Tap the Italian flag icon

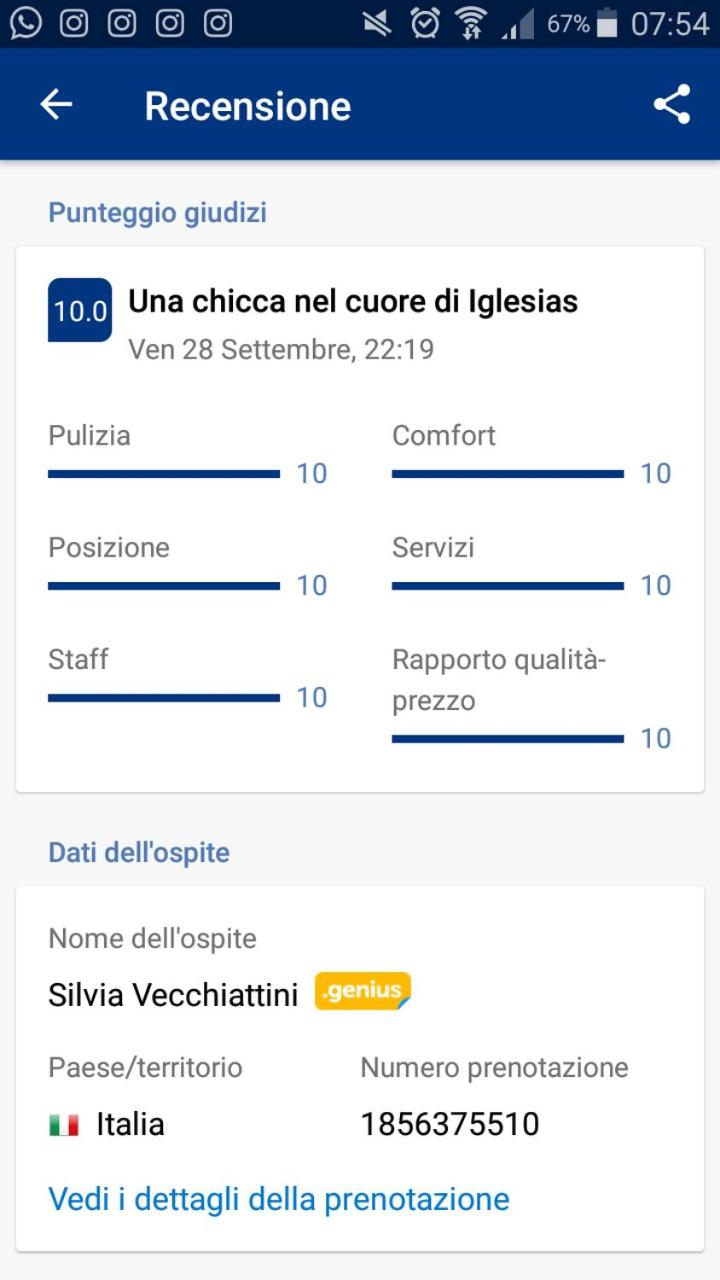[x=64, y=1125]
